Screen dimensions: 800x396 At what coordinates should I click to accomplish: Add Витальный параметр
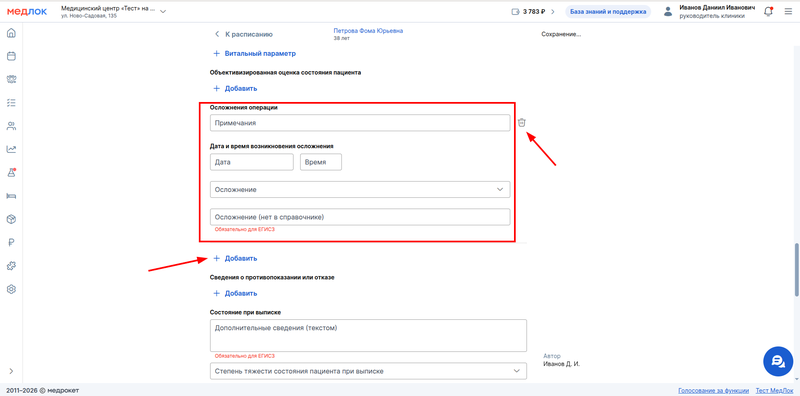(x=254, y=53)
